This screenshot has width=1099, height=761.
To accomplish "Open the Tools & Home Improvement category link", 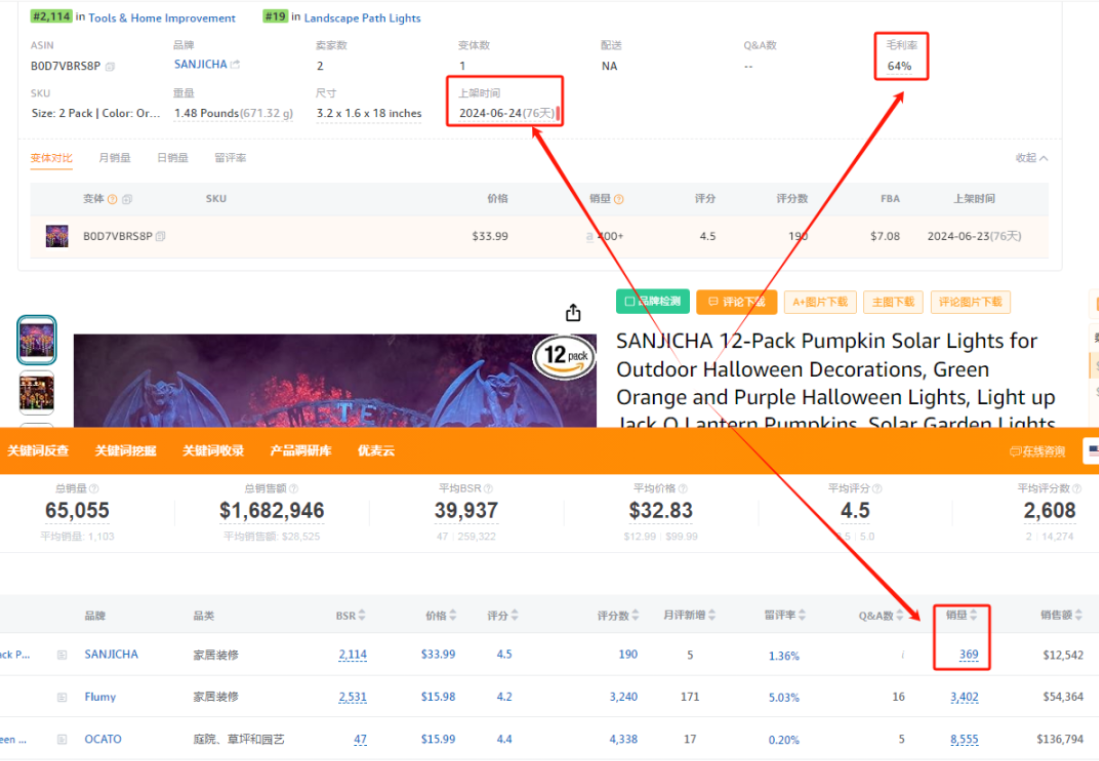I will pos(162,18).
